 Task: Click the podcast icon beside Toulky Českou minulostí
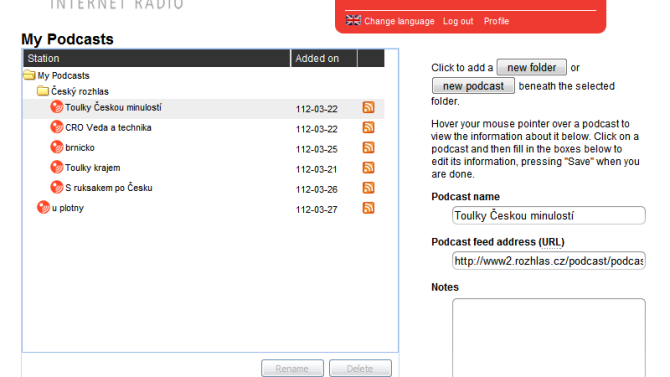pos(56,107)
